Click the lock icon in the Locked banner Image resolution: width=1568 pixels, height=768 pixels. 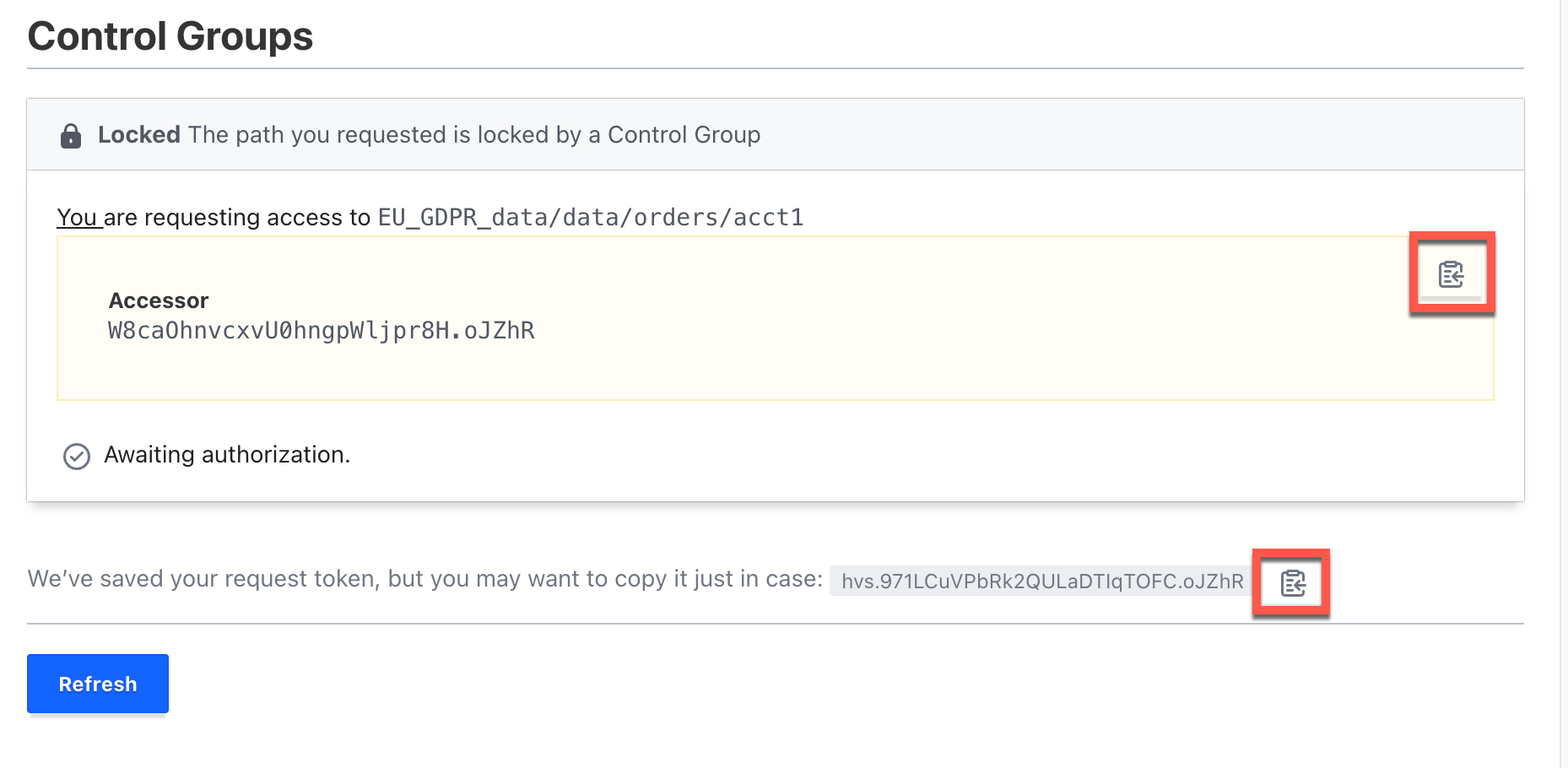(73, 133)
